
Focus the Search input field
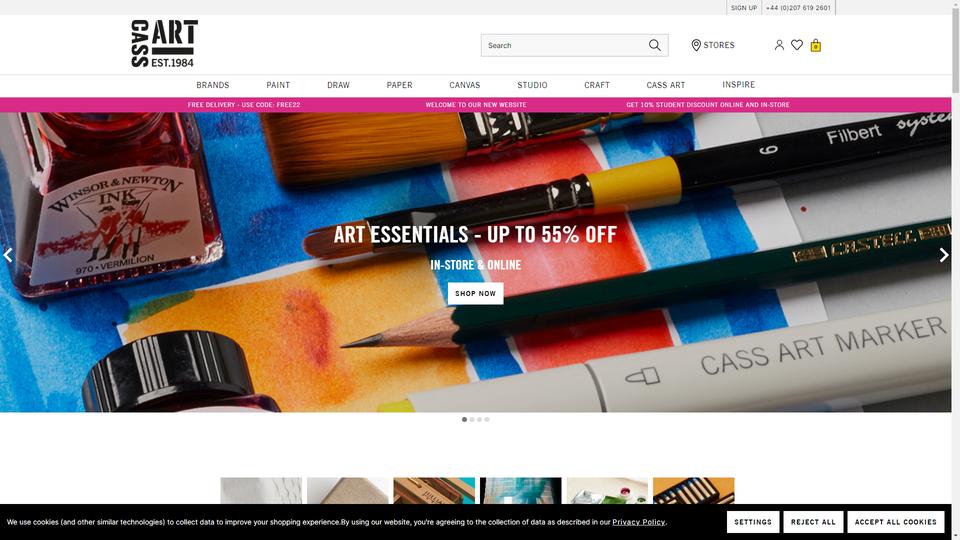(x=563, y=45)
